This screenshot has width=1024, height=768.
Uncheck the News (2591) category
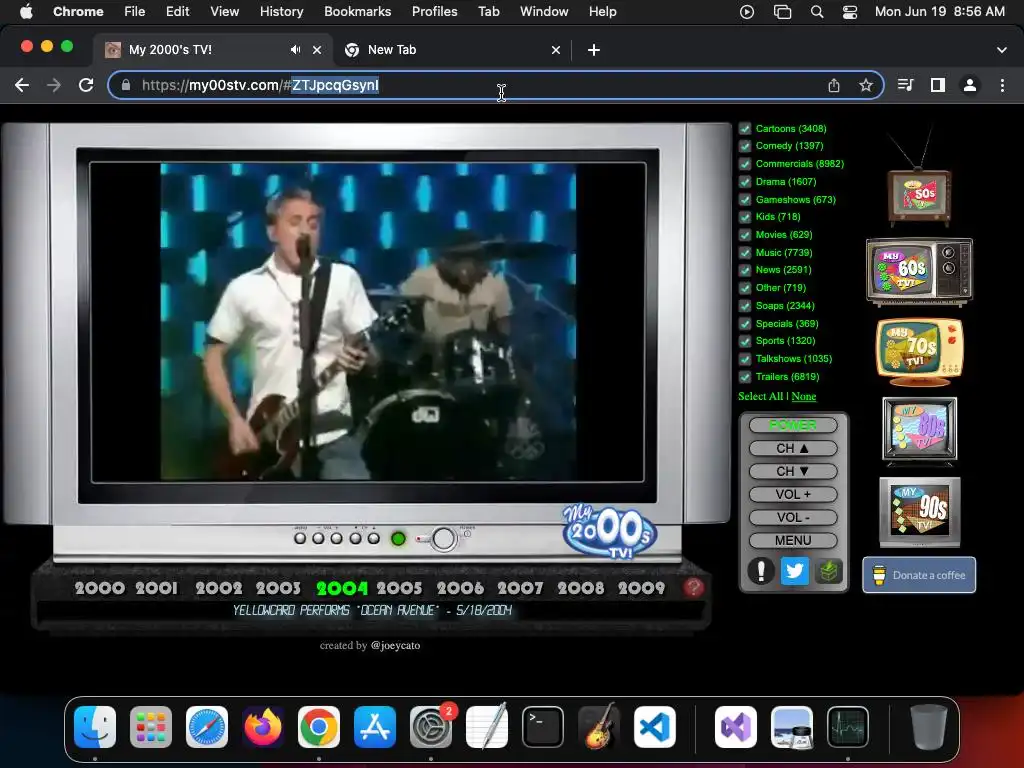[745, 270]
